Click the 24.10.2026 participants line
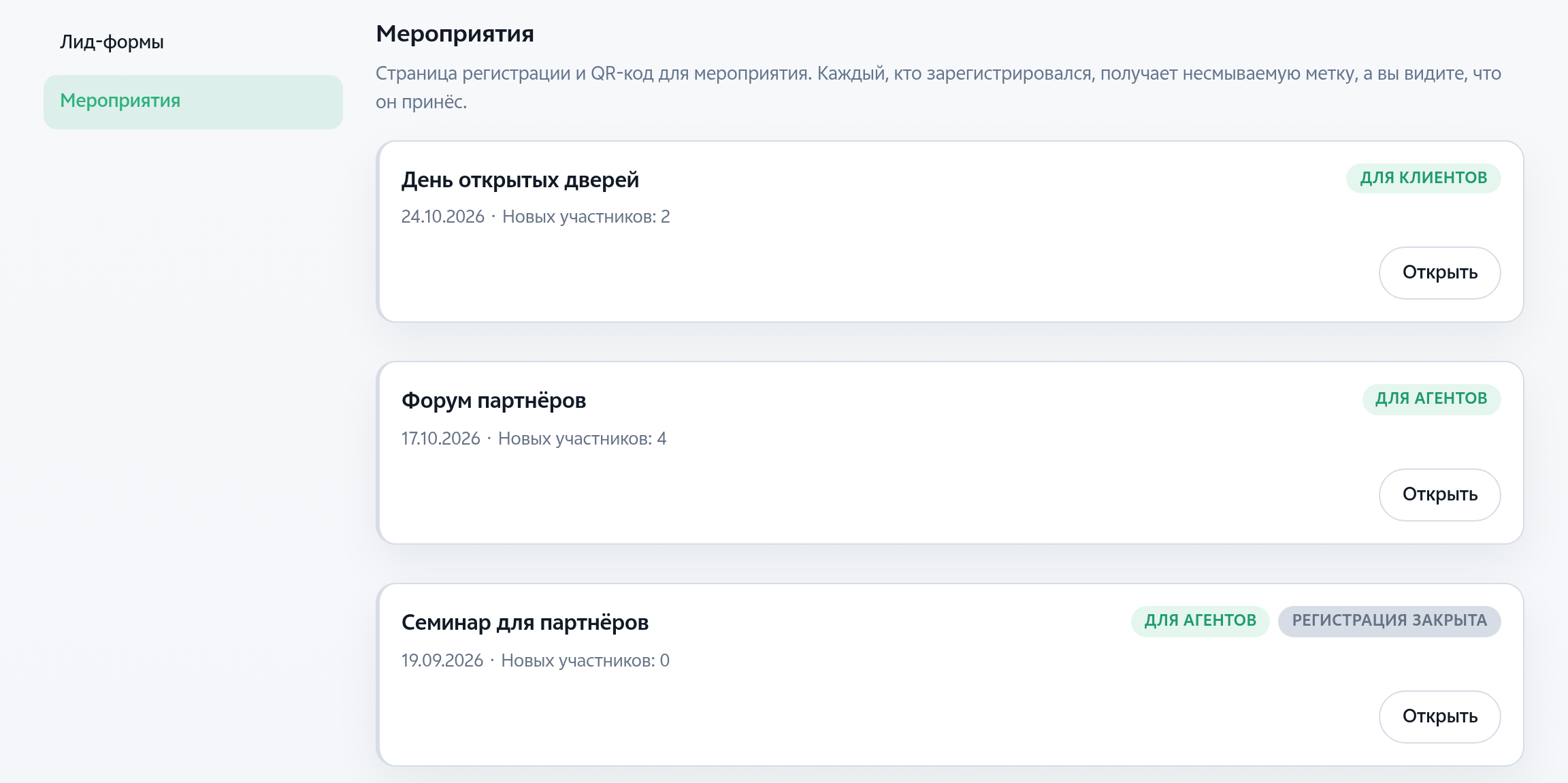Screen dimensions: 1568x783 click(536, 217)
